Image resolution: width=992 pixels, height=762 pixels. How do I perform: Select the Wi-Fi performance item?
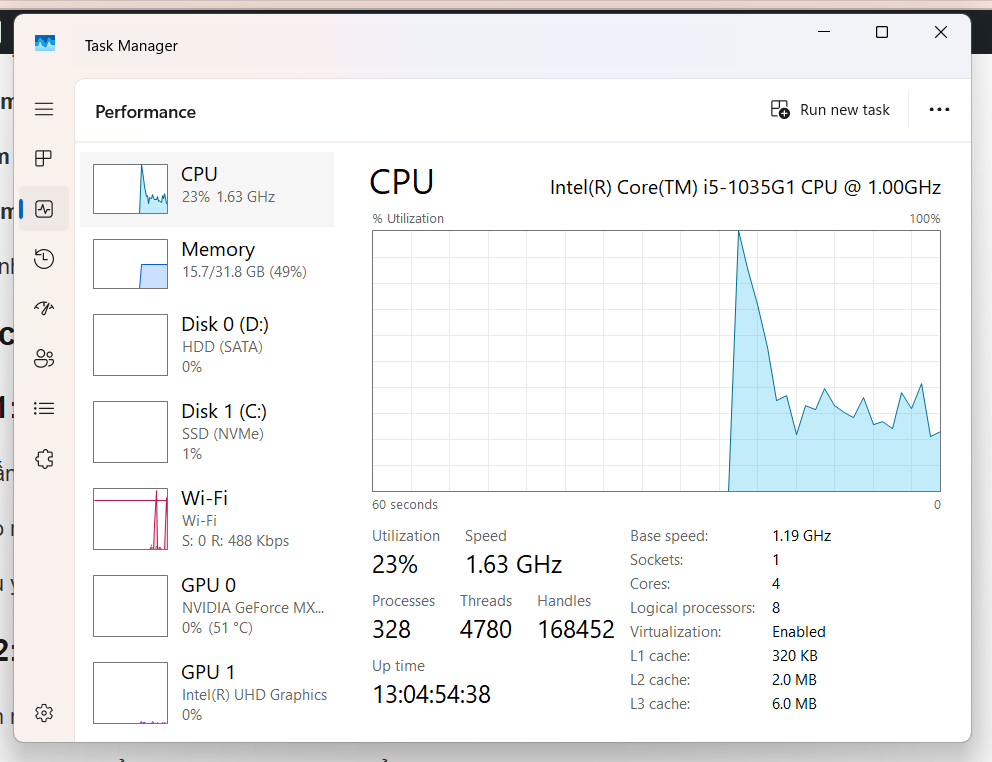pos(207,519)
